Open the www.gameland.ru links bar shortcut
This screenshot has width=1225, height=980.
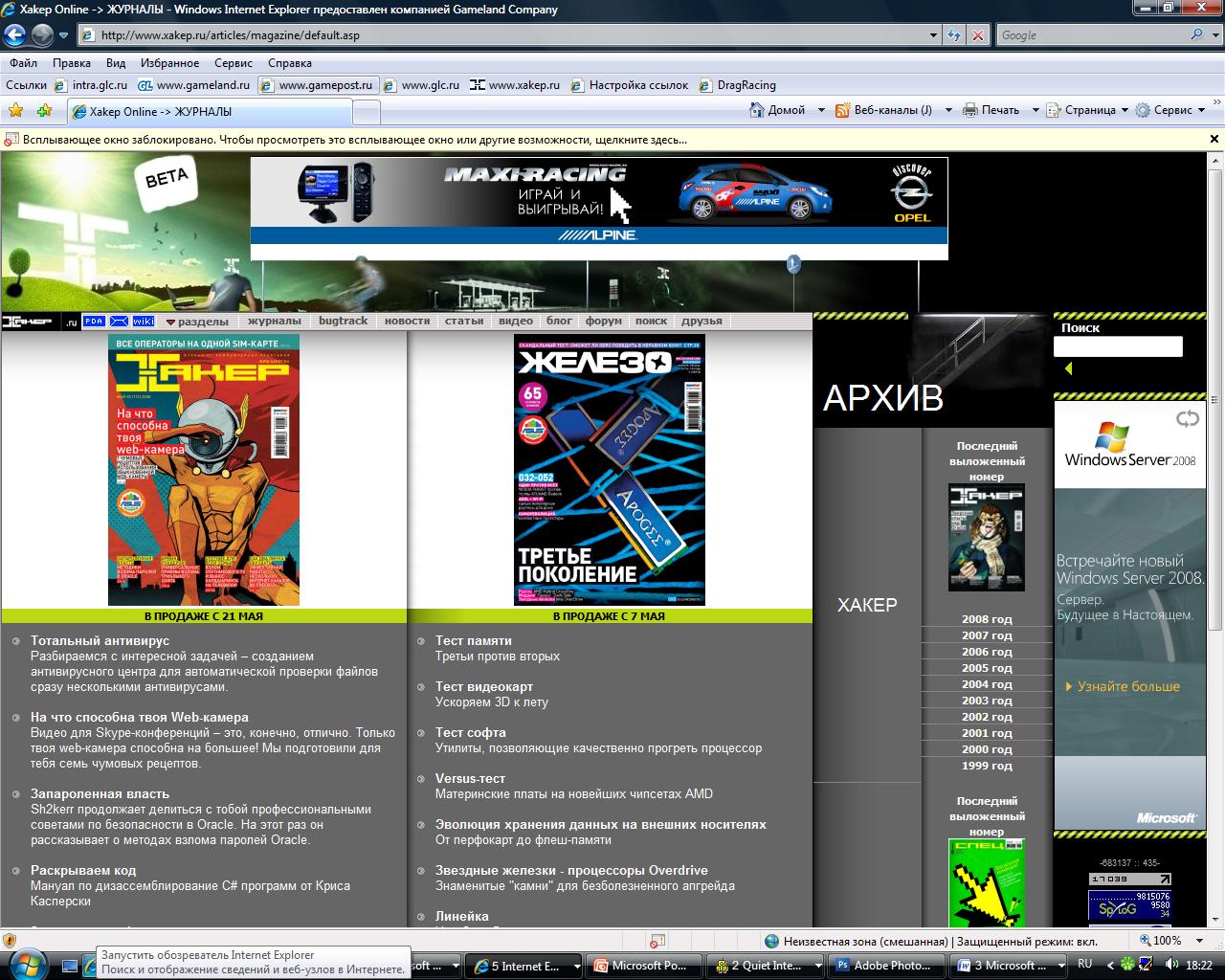coord(193,85)
